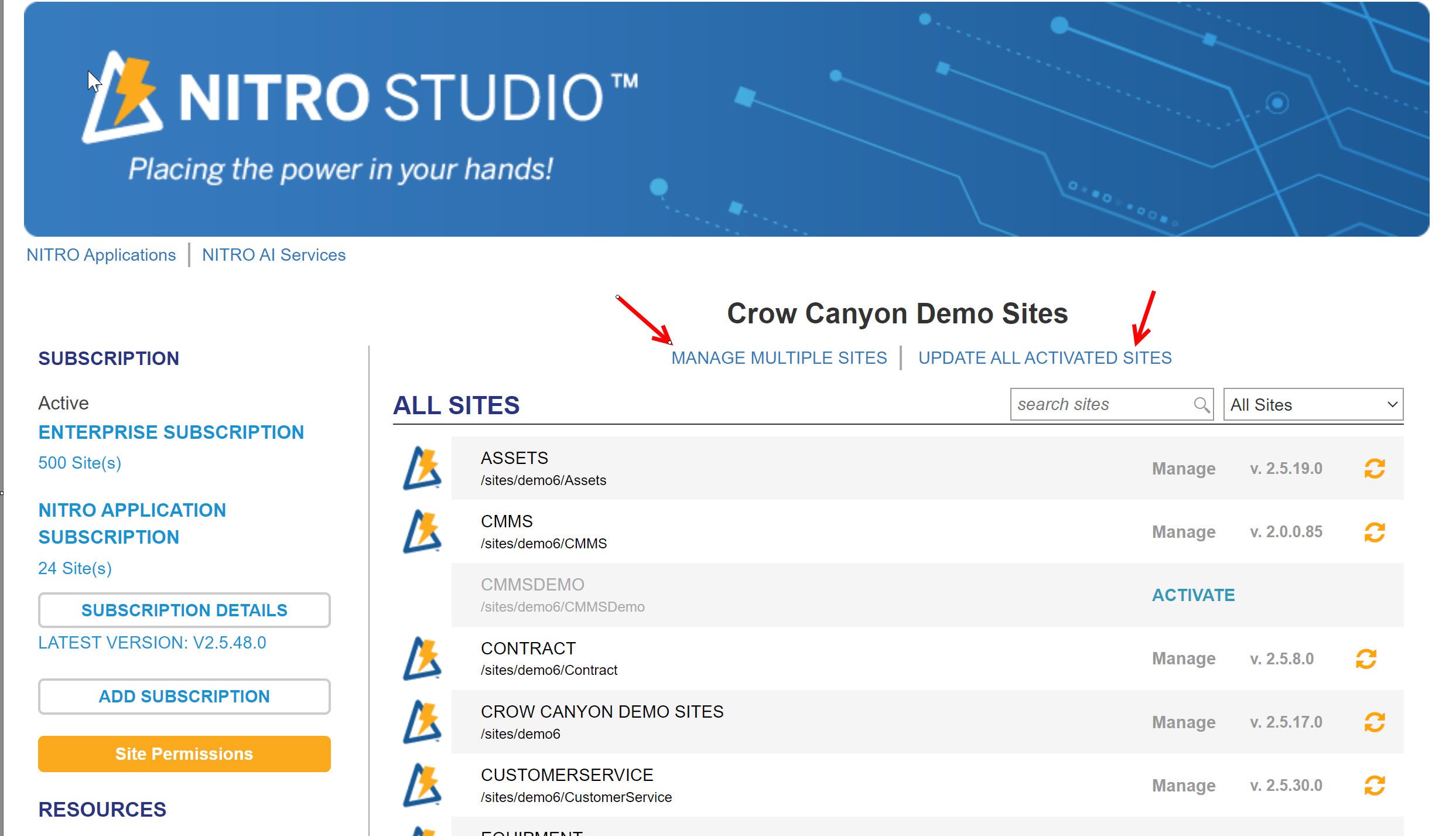Image resolution: width=1456 pixels, height=836 pixels.
Task: Click the /sites/demo6/CustomerService path
Action: pyautogui.click(x=576, y=797)
